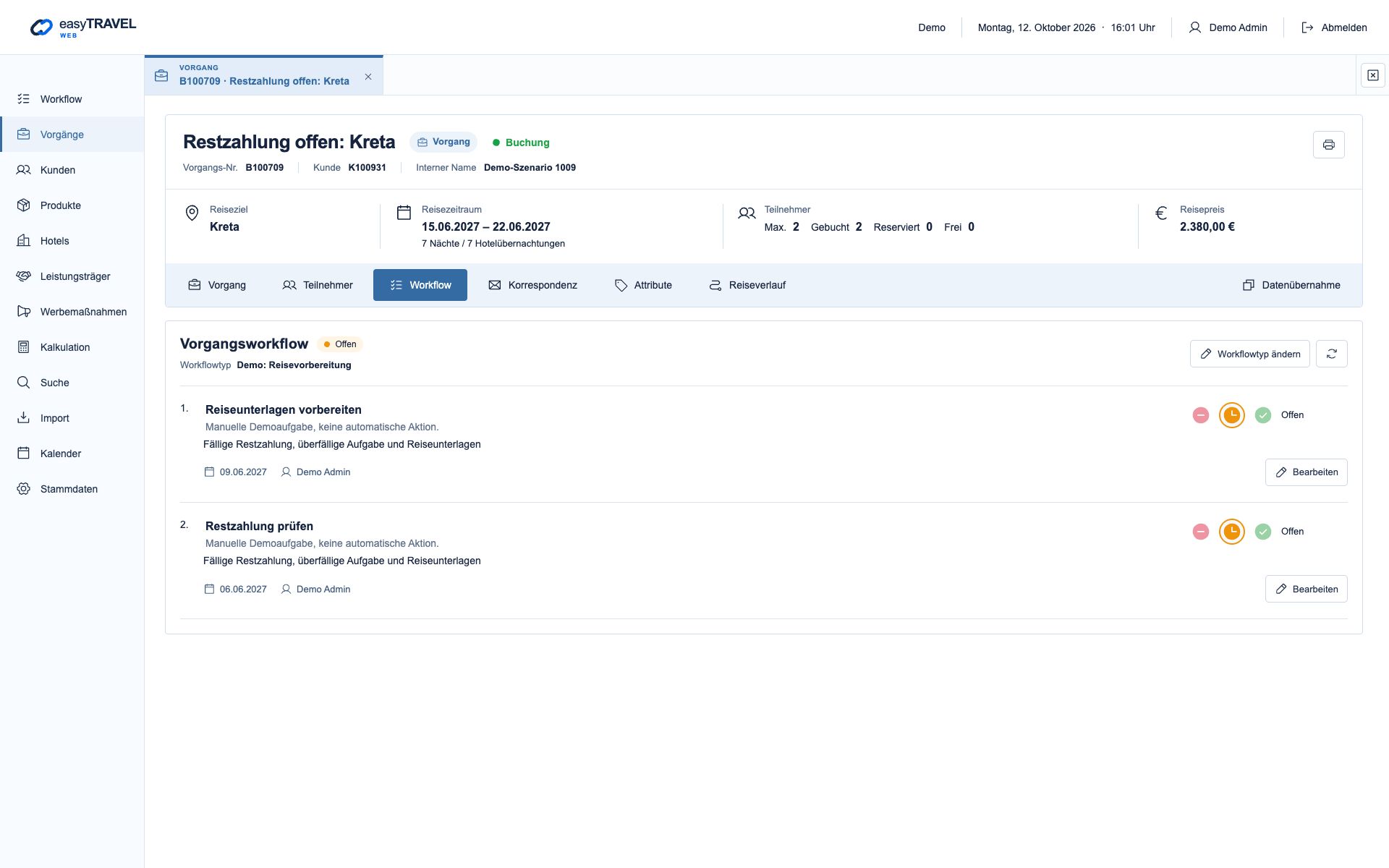Click Workflowtyp ändern
The height and width of the screenshot is (868, 1389).
[1249, 354]
